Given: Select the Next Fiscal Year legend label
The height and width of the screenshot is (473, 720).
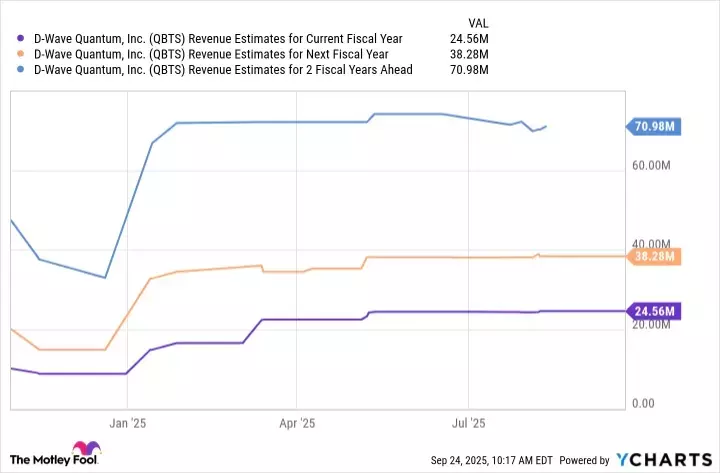Looking at the screenshot, I should (x=210, y=54).
